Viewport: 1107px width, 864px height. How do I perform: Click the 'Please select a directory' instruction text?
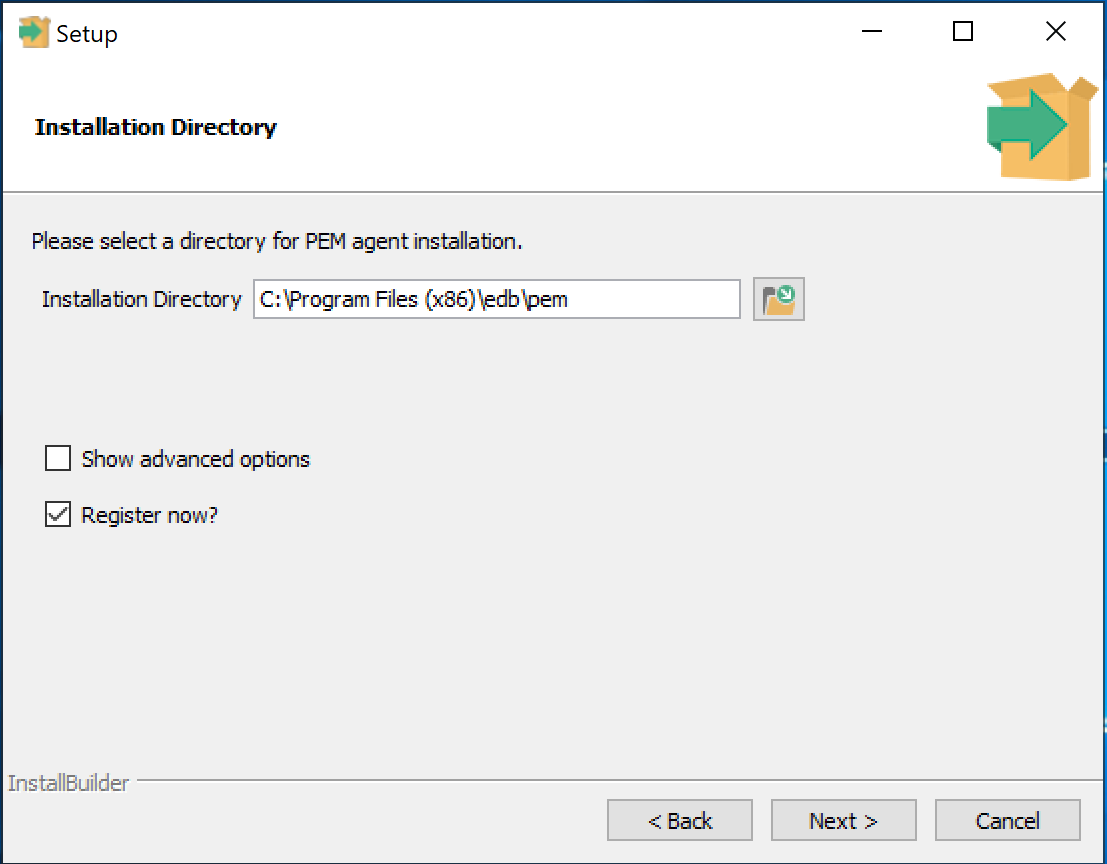[277, 241]
